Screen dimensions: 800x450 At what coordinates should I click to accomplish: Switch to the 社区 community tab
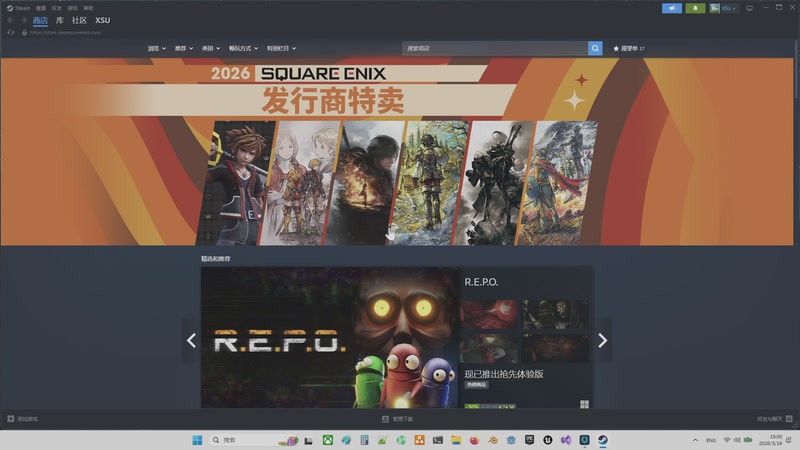click(x=79, y=20)
